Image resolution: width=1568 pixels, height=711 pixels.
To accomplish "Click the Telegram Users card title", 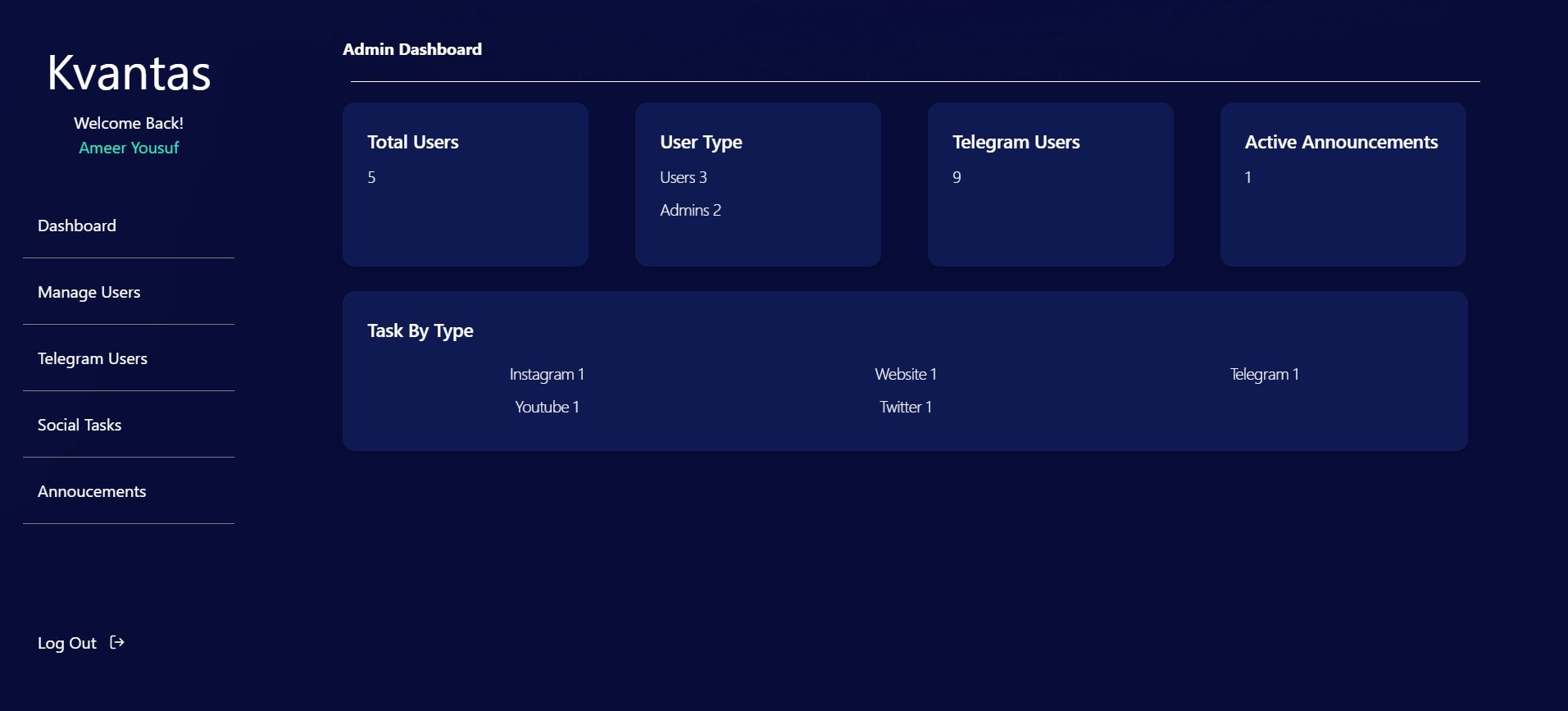I will pyautogui.click(x=1016, y=142).
